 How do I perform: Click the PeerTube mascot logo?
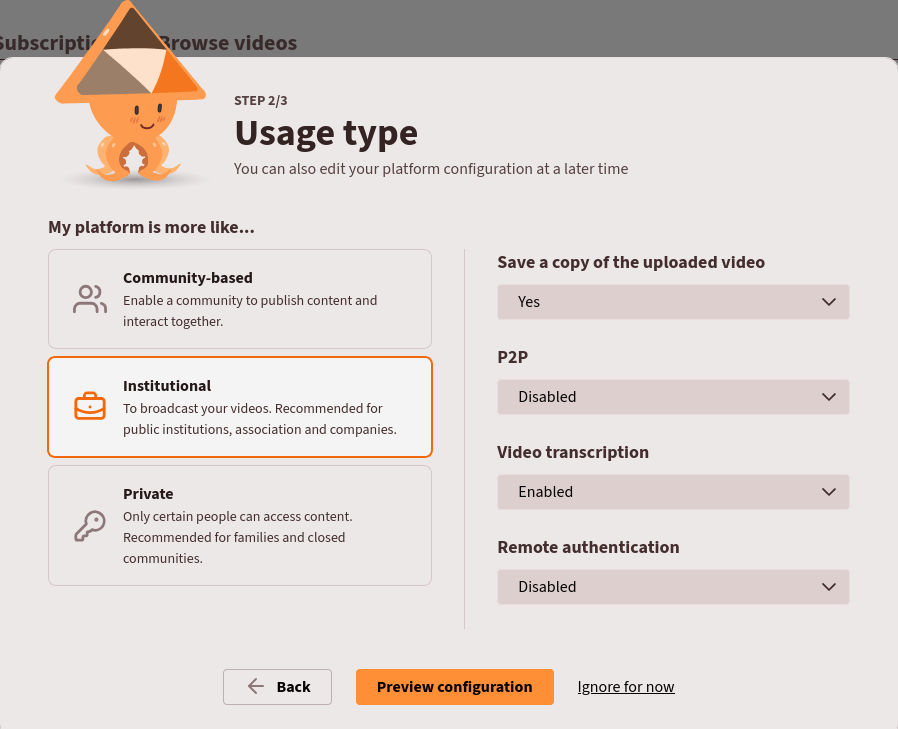pos(128,100)
